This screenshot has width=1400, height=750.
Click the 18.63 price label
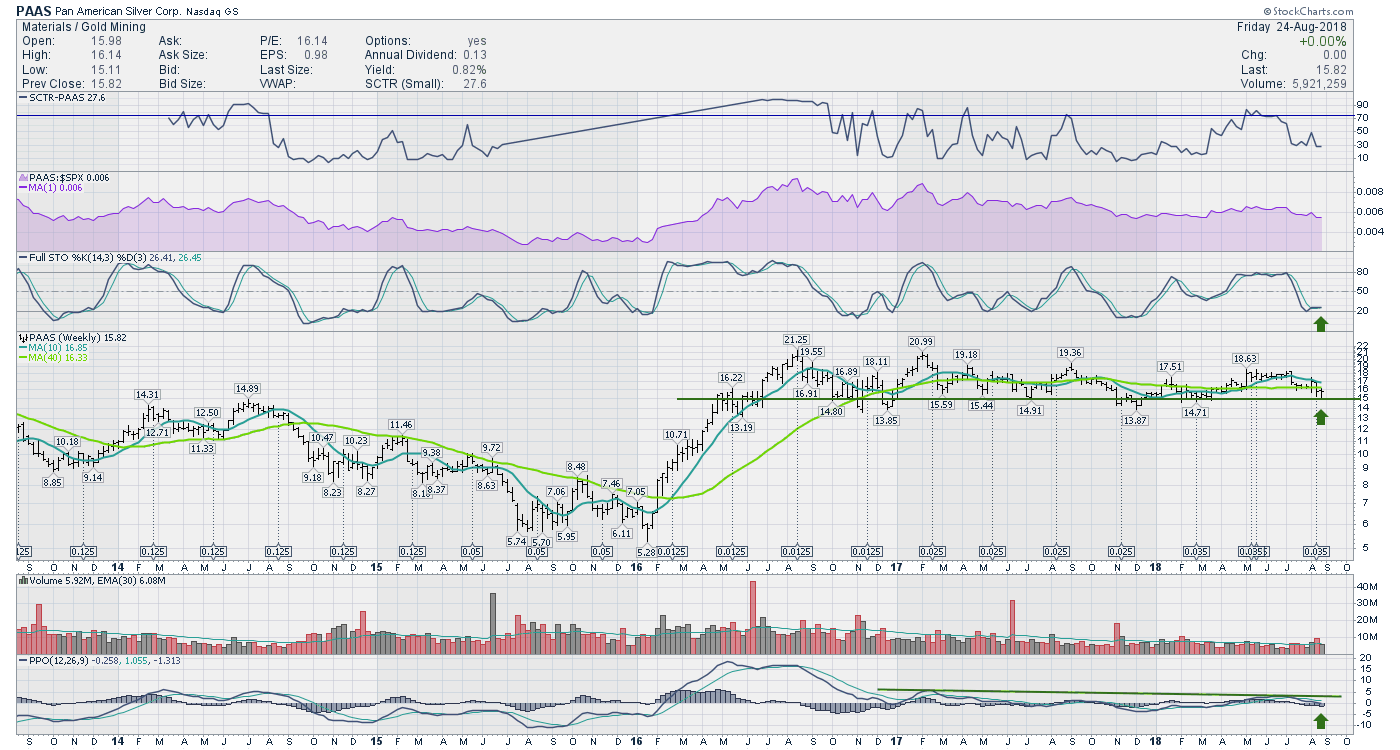click(1245, 358)
